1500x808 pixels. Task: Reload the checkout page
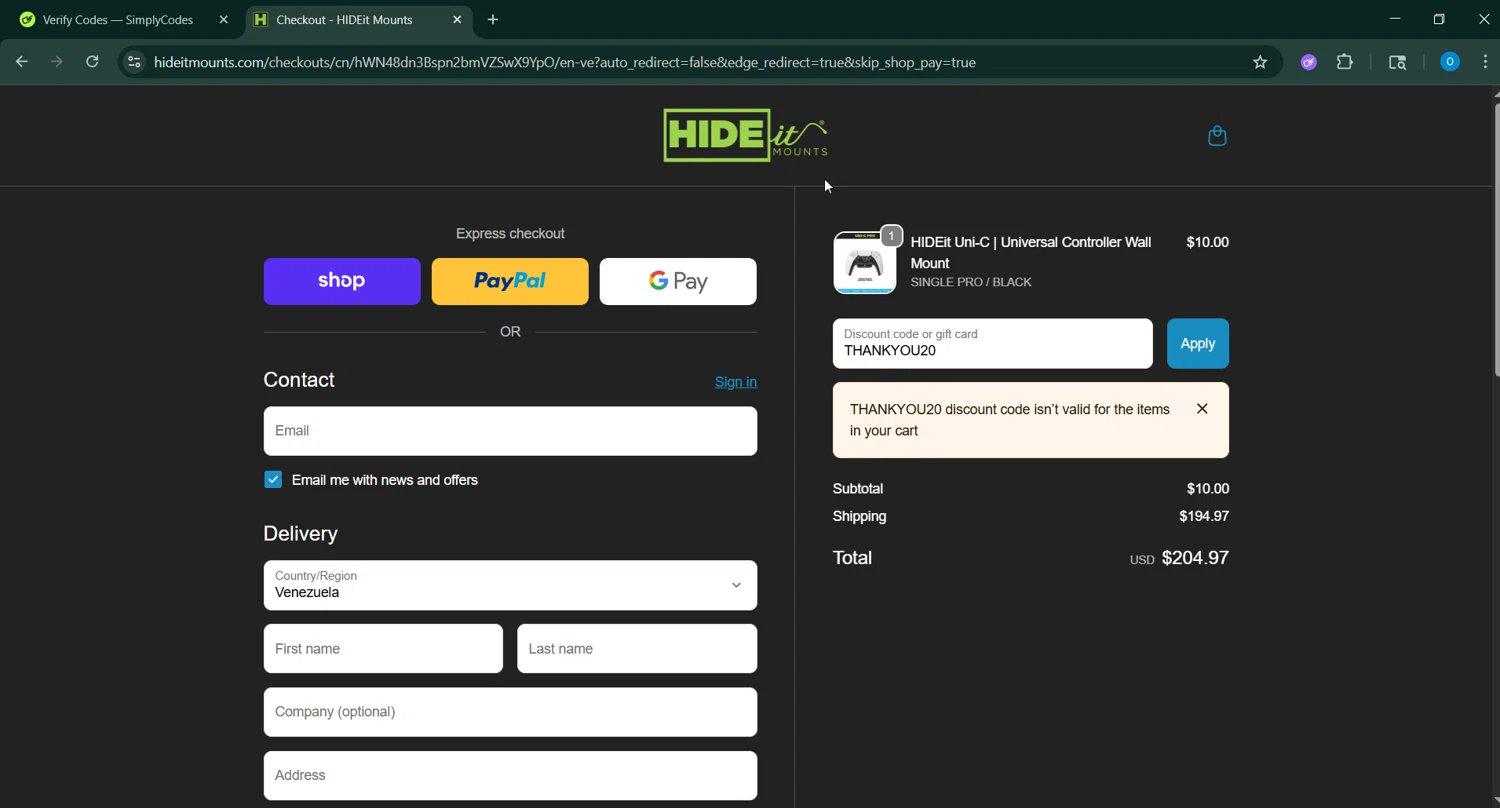coord(92,62)
